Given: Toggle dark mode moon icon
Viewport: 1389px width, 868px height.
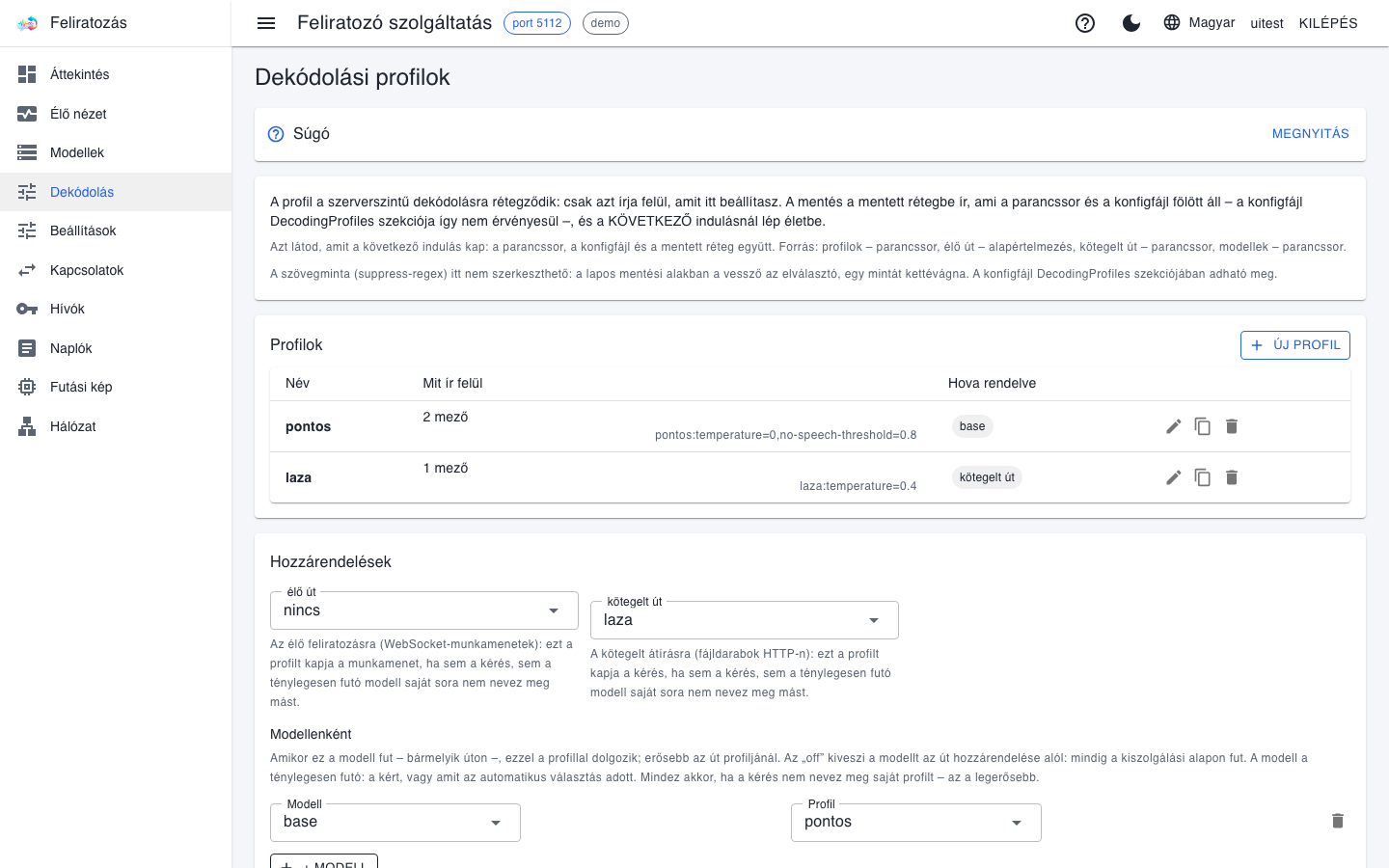Looking at the screenshot, I should (x=1131, y=23).
